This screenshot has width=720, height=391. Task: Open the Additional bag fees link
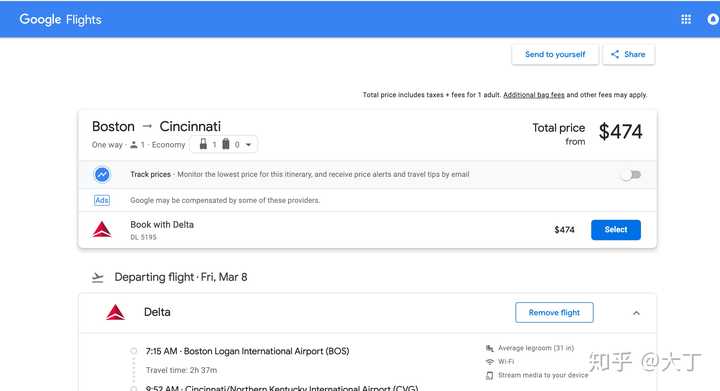click(534, 95)
